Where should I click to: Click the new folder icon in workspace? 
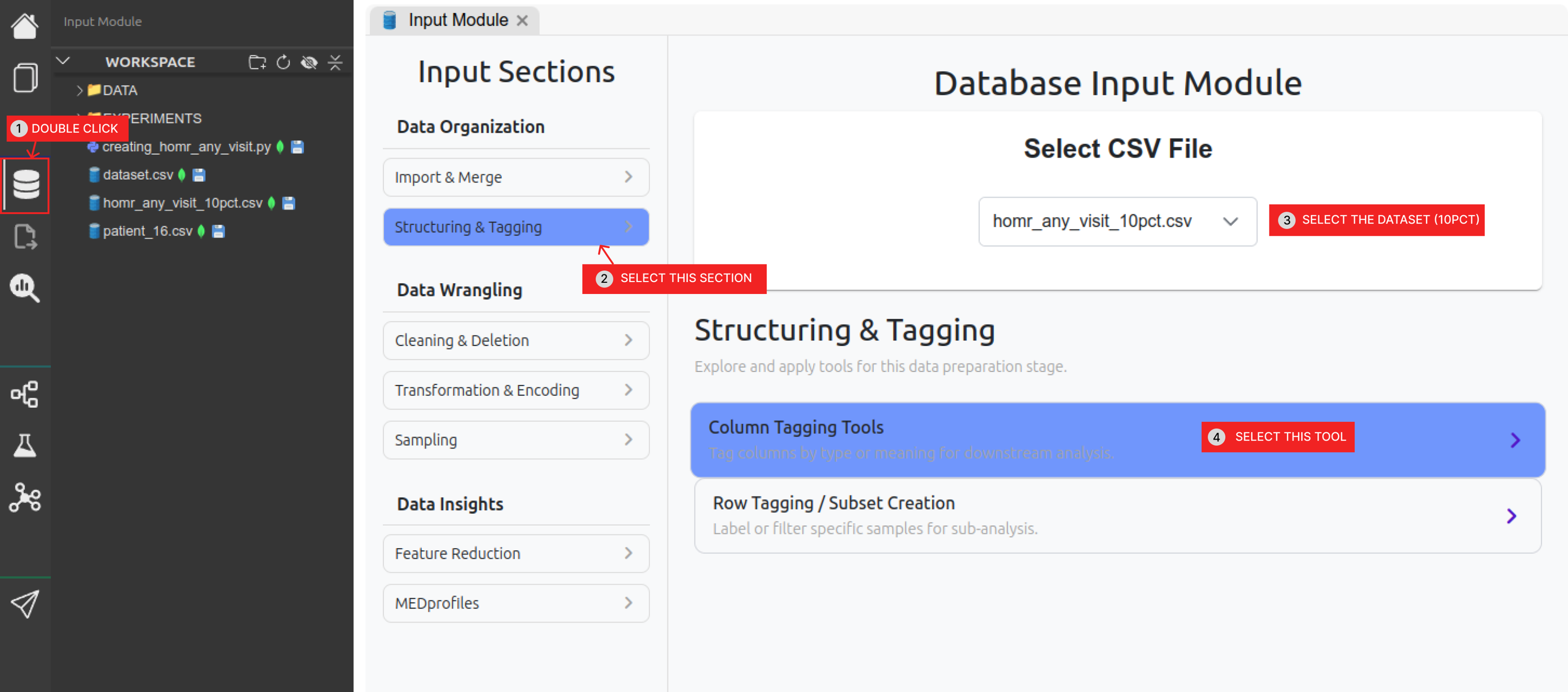(257, 62)
